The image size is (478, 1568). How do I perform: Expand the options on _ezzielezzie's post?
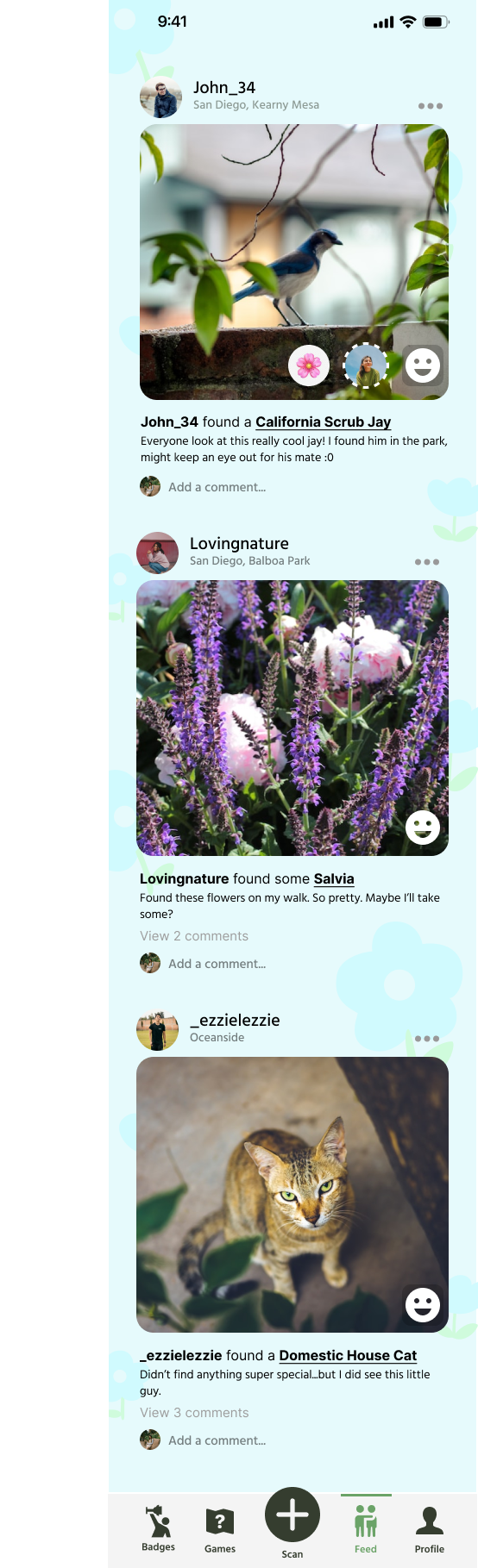pyautogui.click(x=427, y=1039)
